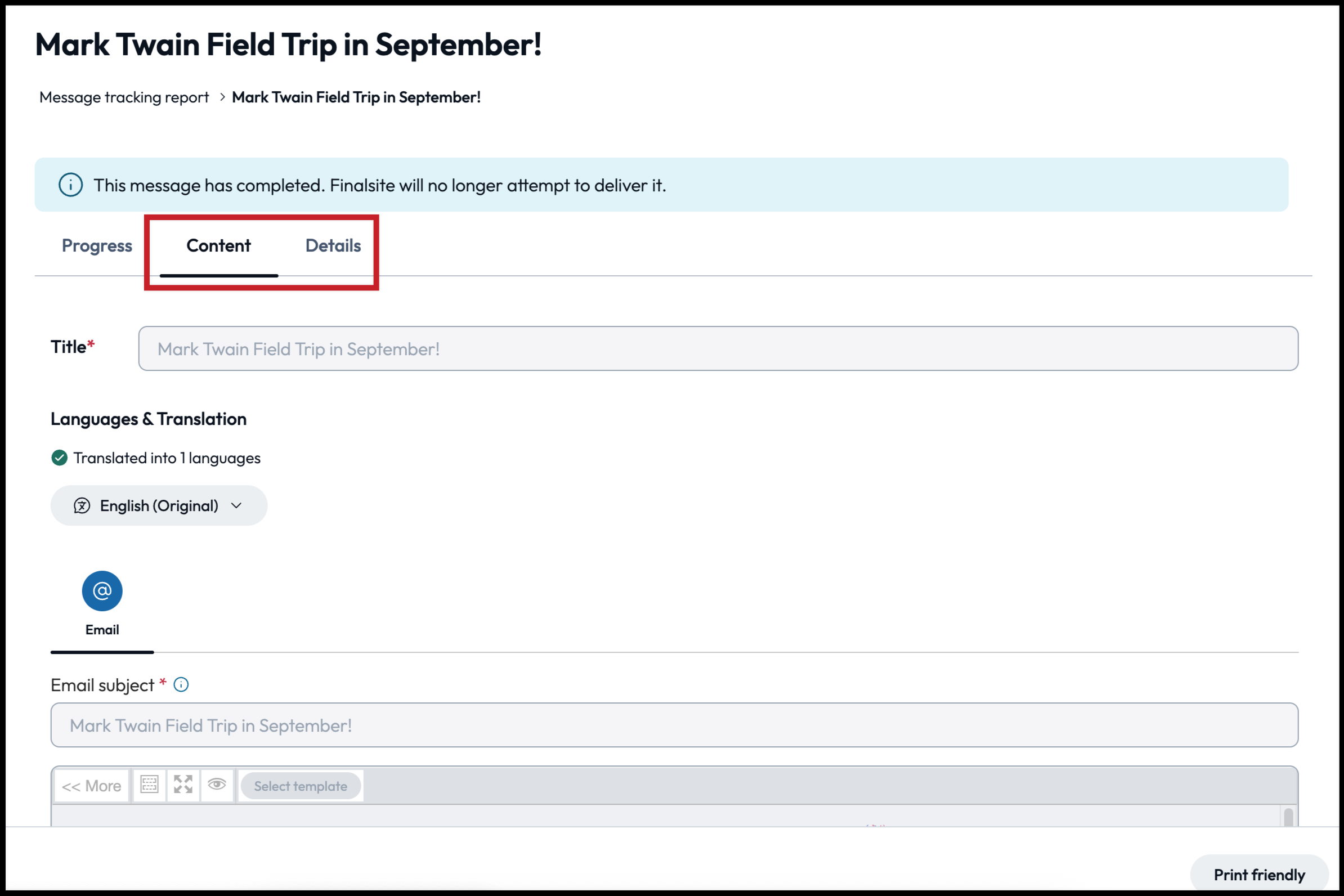This screenshot has height=896, width=1344.
Task: Click the Email subject input field
Action: (x=674, y=725)
